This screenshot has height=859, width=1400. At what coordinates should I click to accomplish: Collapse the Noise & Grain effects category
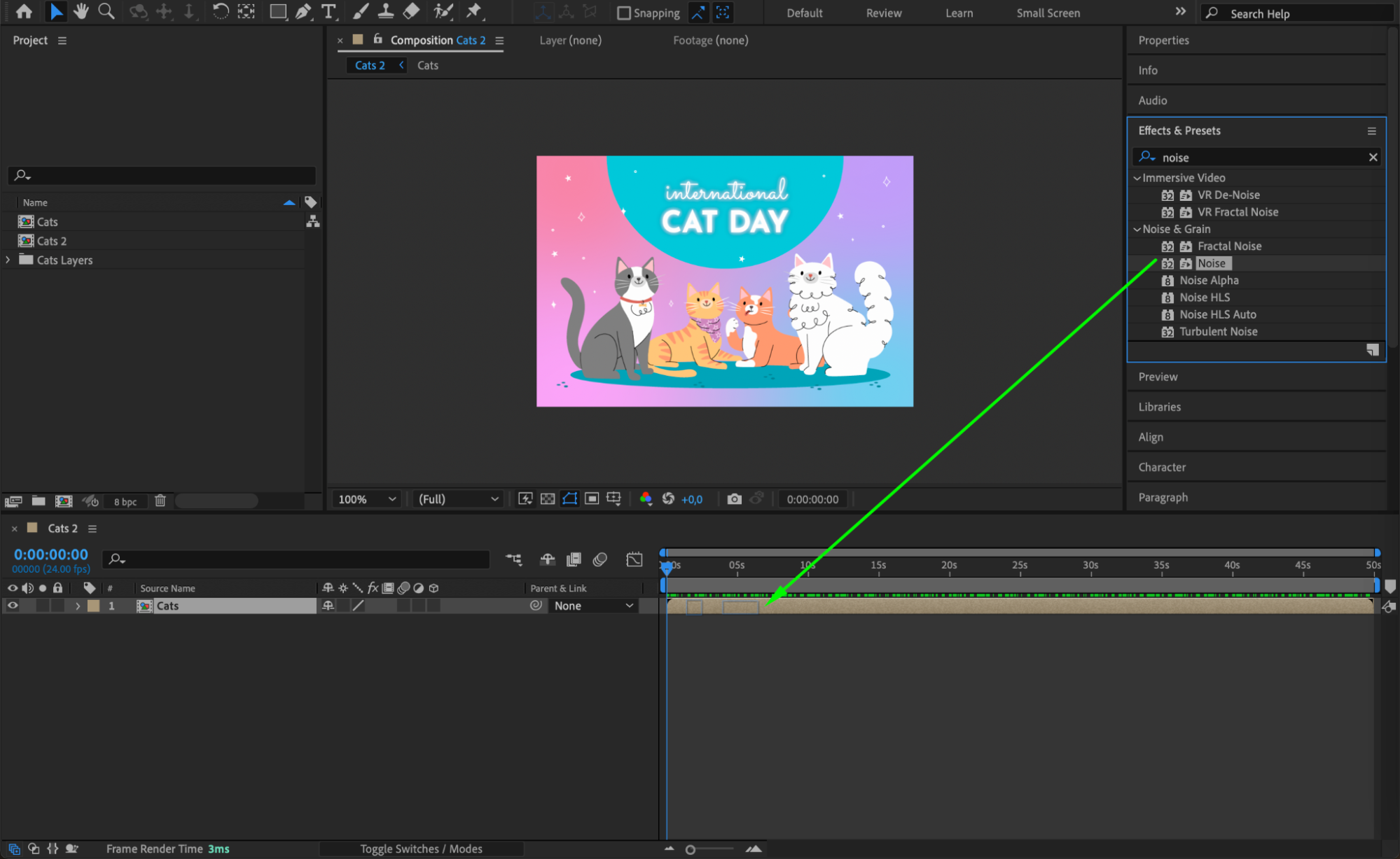1137,229
